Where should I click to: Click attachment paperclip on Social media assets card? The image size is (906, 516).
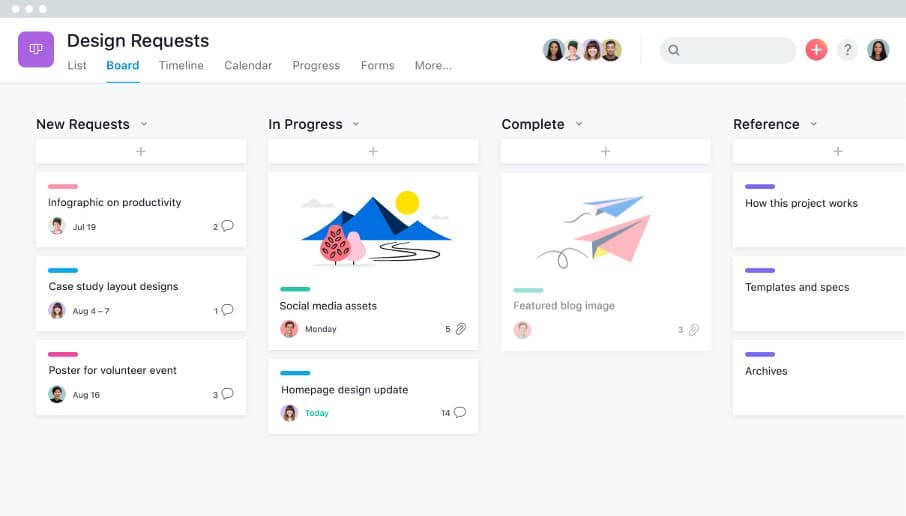(460, 329)
